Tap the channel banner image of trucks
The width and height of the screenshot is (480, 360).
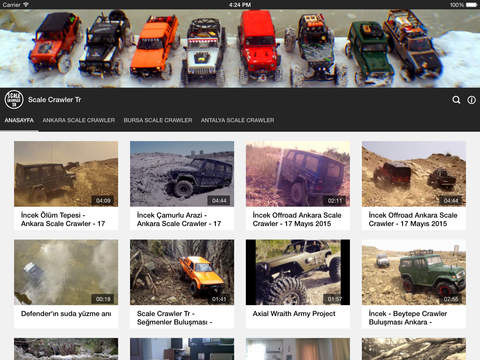tap(240, 49)
